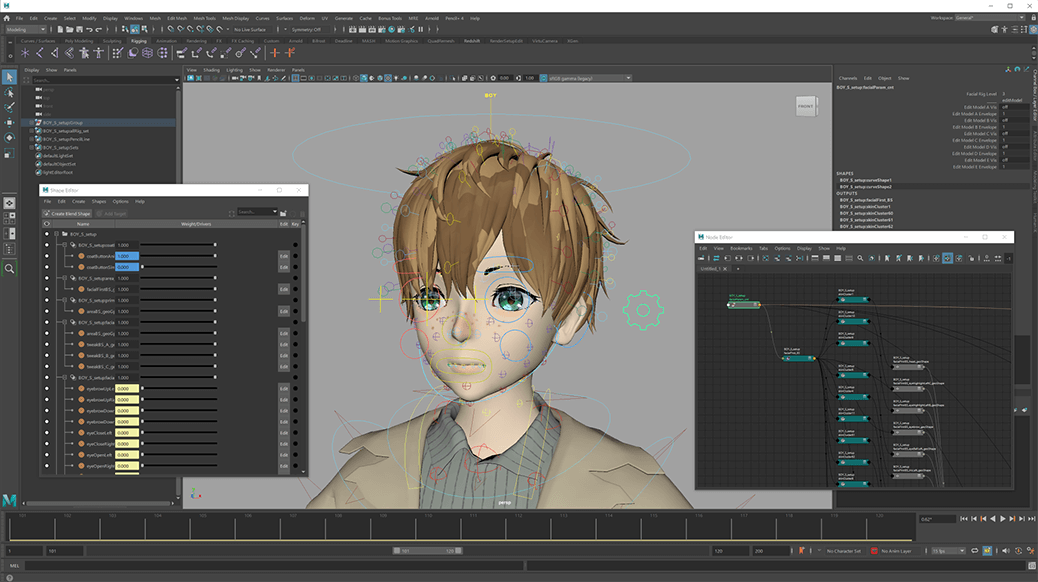Open the Deform menu in main menu bar
1038x582 pixels.
(307, 19)
